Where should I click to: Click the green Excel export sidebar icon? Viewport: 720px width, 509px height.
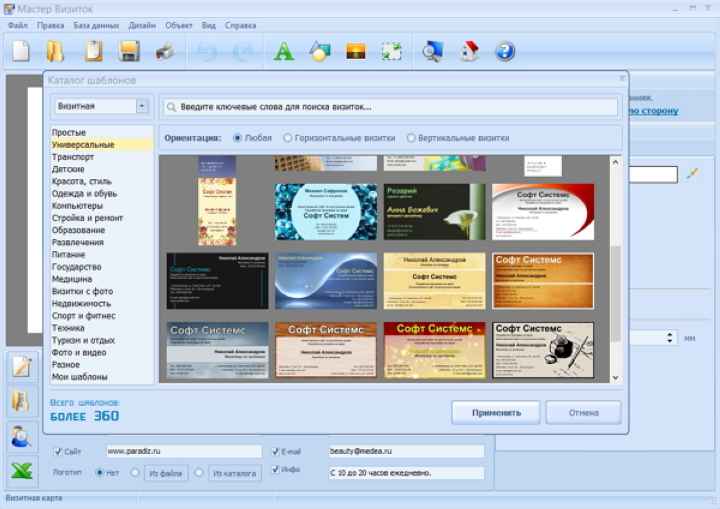click(22, 471)
